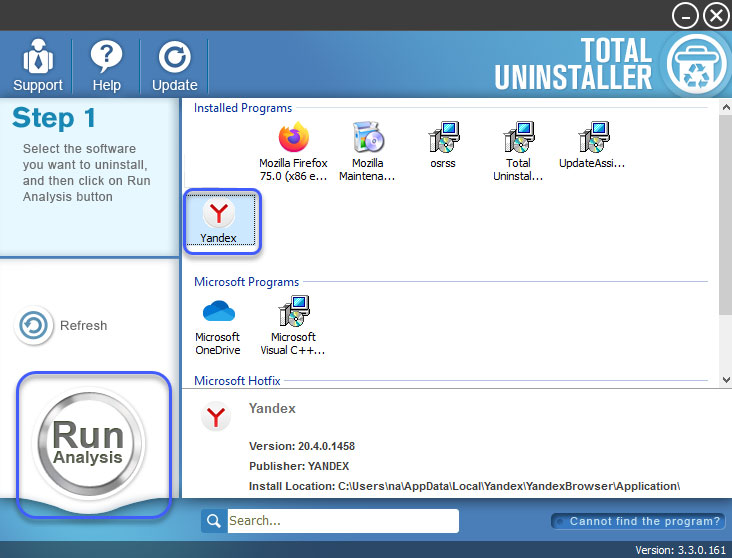Click the Installed Programs heading
Image resolution: width=732 pixels, height=558 pixels.
coord(243,108)
